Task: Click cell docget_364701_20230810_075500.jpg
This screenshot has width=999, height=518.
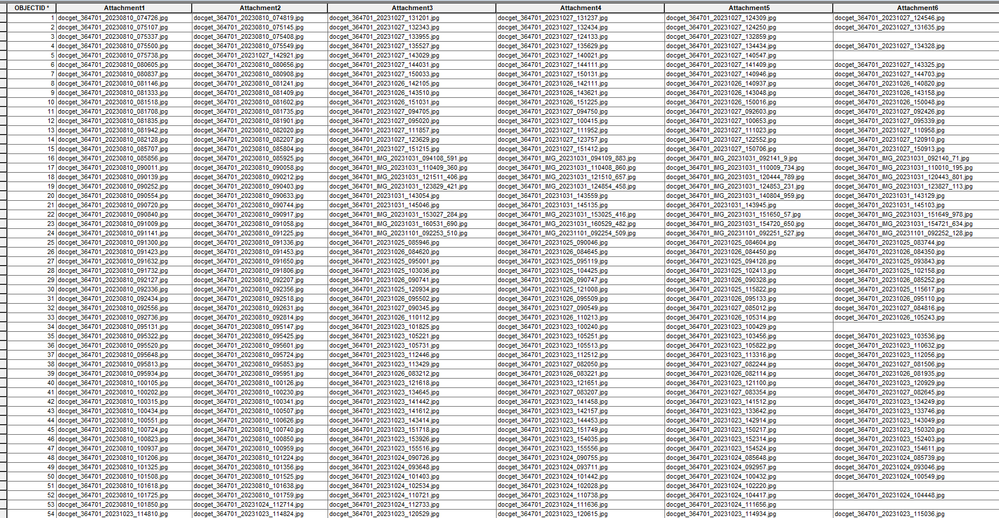Action: (124, 46)
